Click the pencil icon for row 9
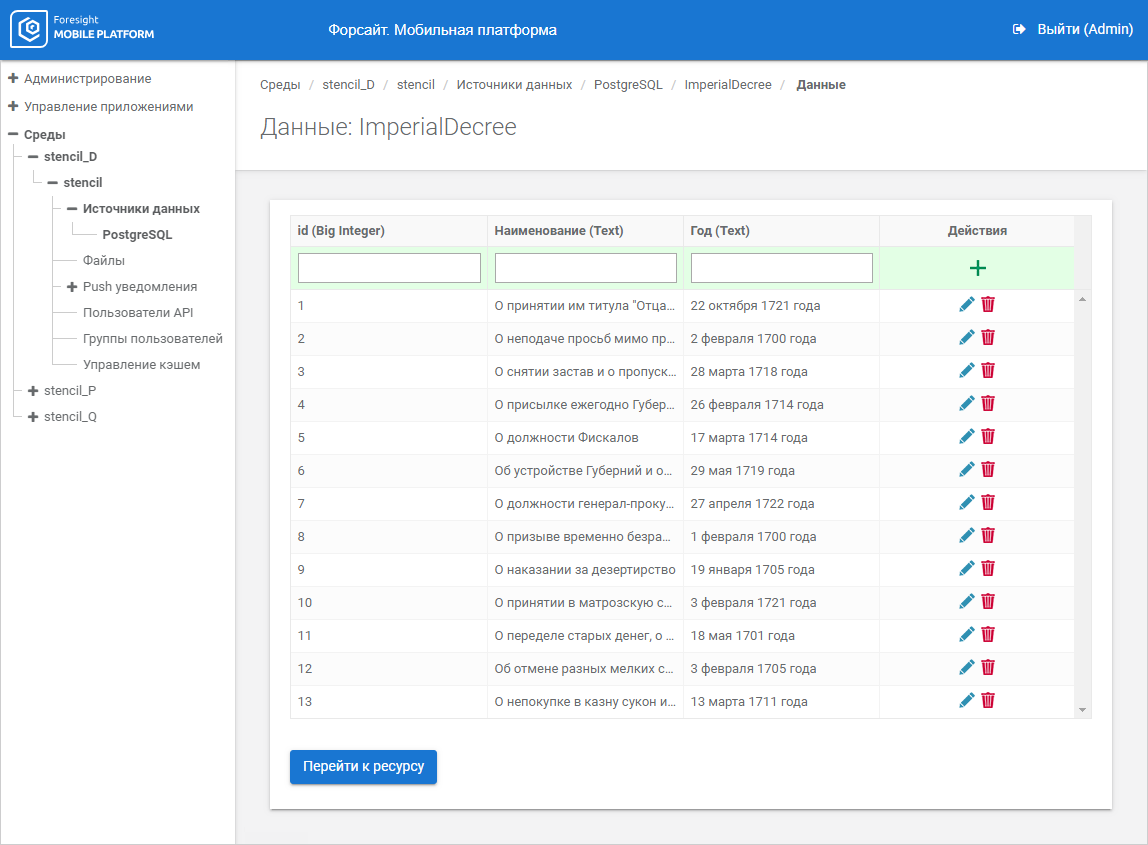The width and height of the screenshot is (1148, 845). [967, 569]
